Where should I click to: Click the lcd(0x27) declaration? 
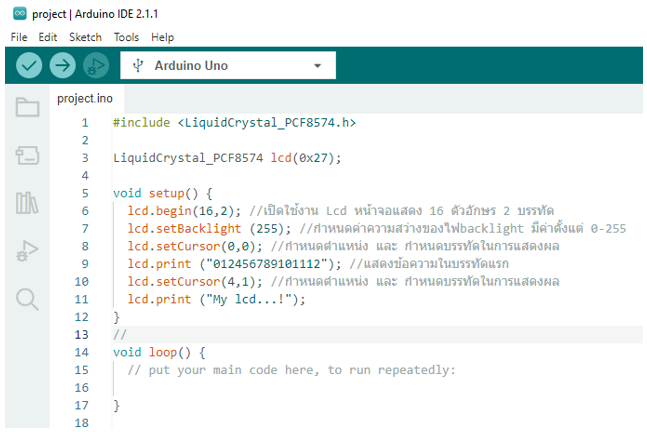(306, 158)
